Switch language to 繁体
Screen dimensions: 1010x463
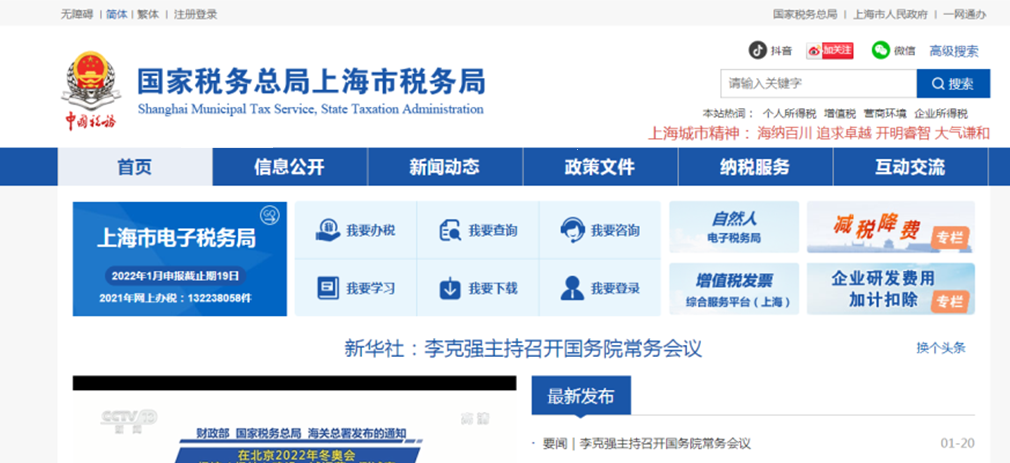(148, 14)
